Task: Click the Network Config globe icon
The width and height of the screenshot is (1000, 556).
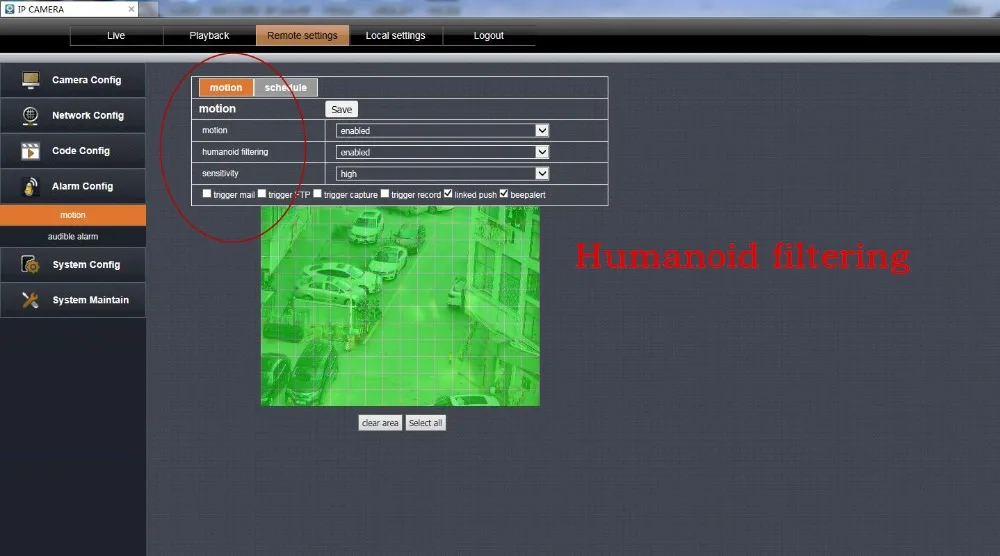Action: click(30, 115)
